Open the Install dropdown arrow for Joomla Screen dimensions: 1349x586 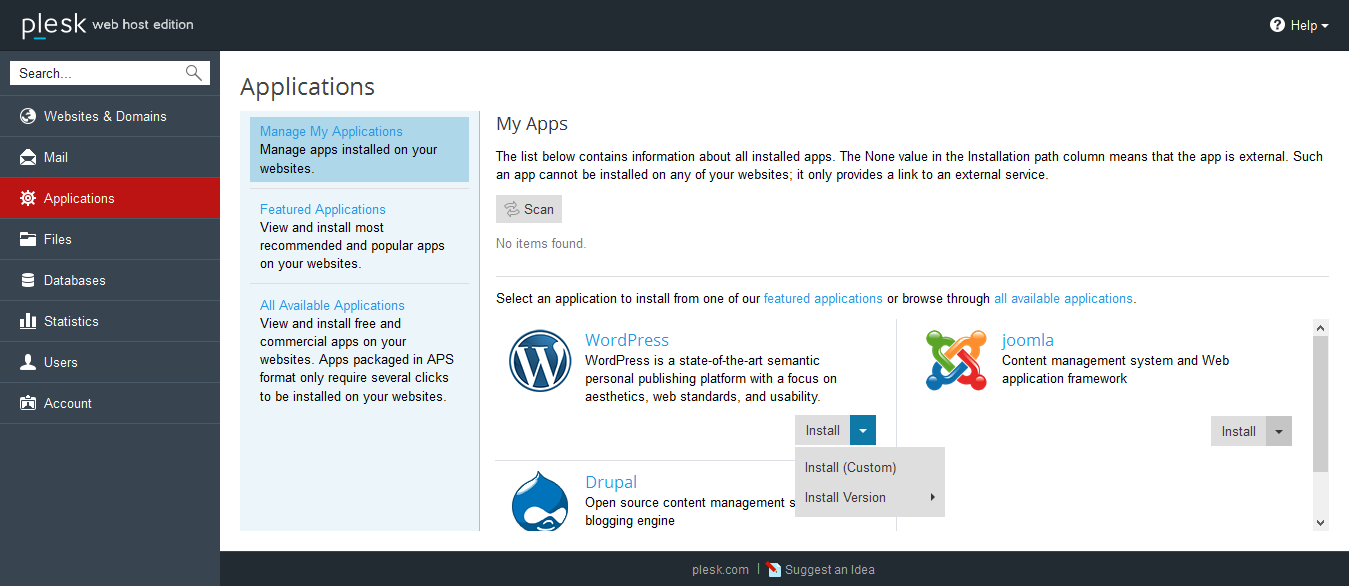click(1279, 430)
